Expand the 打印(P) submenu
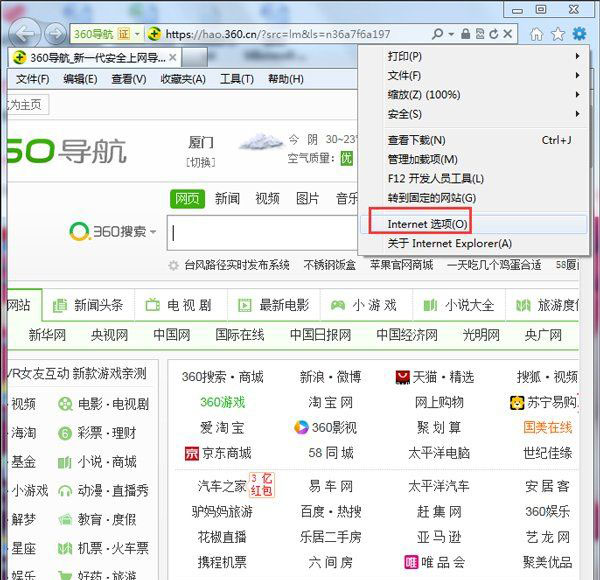 tap(474, 56)
